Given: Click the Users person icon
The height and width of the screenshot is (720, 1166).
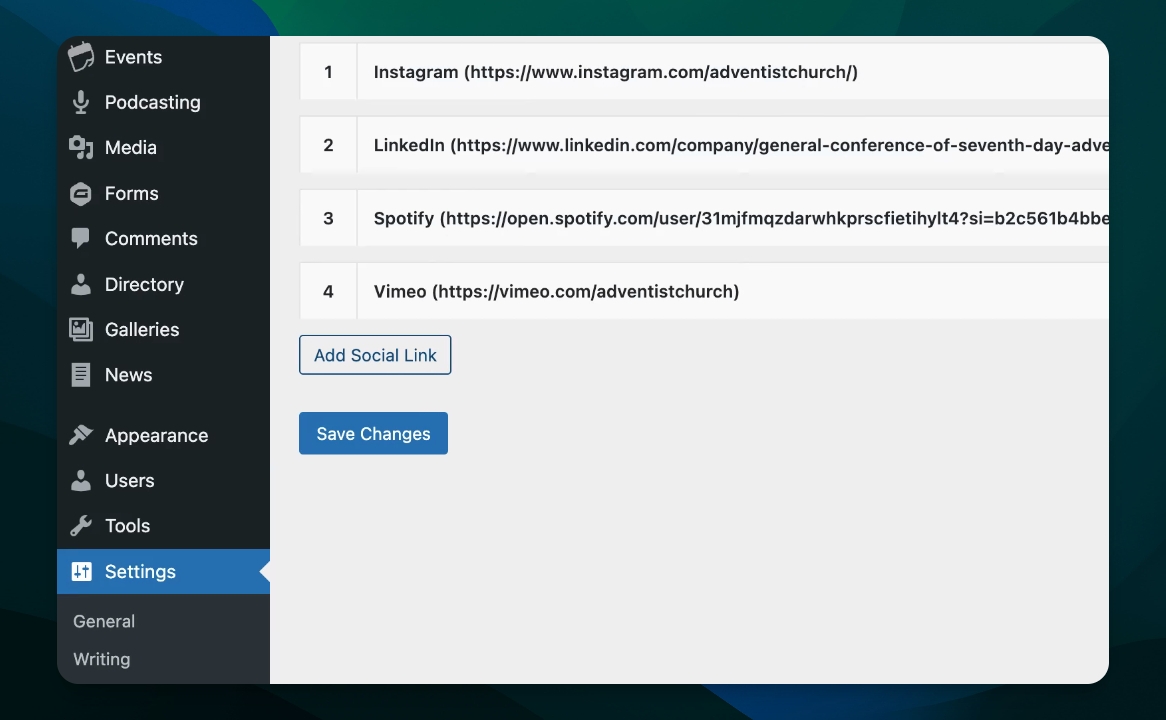Looking at the screenshot, I should coord(81,480).
